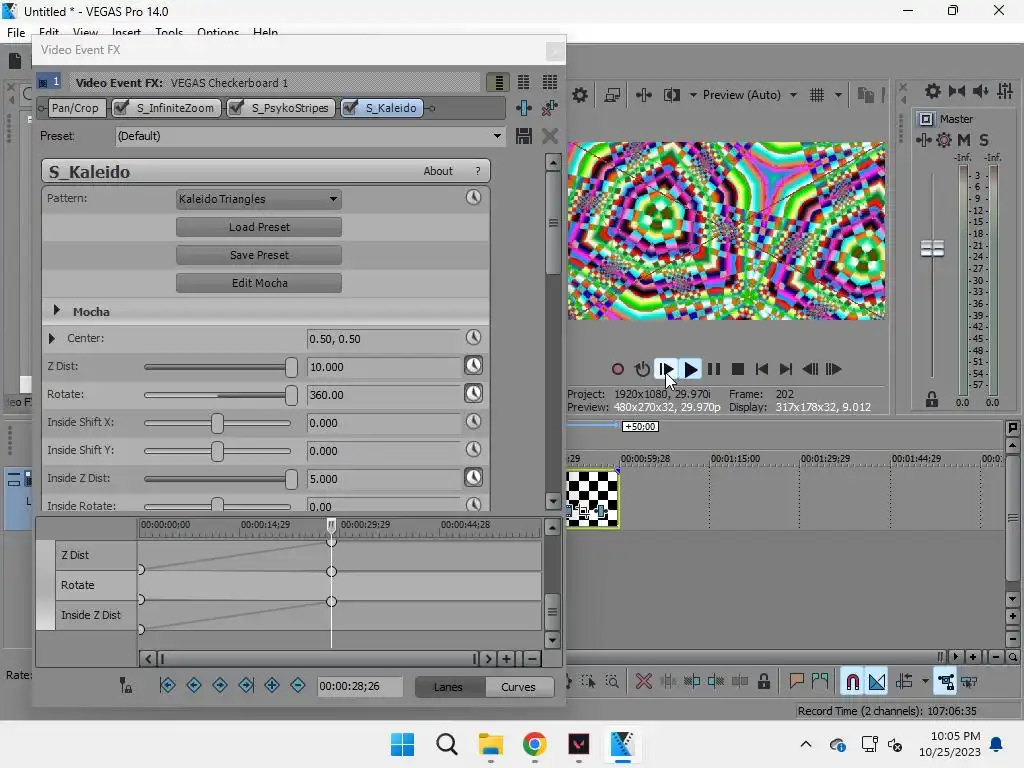The width and height of the screenshot is (1024, 768).
Task: Toggle the Master fader lock icon
Action: coord(932,399)
